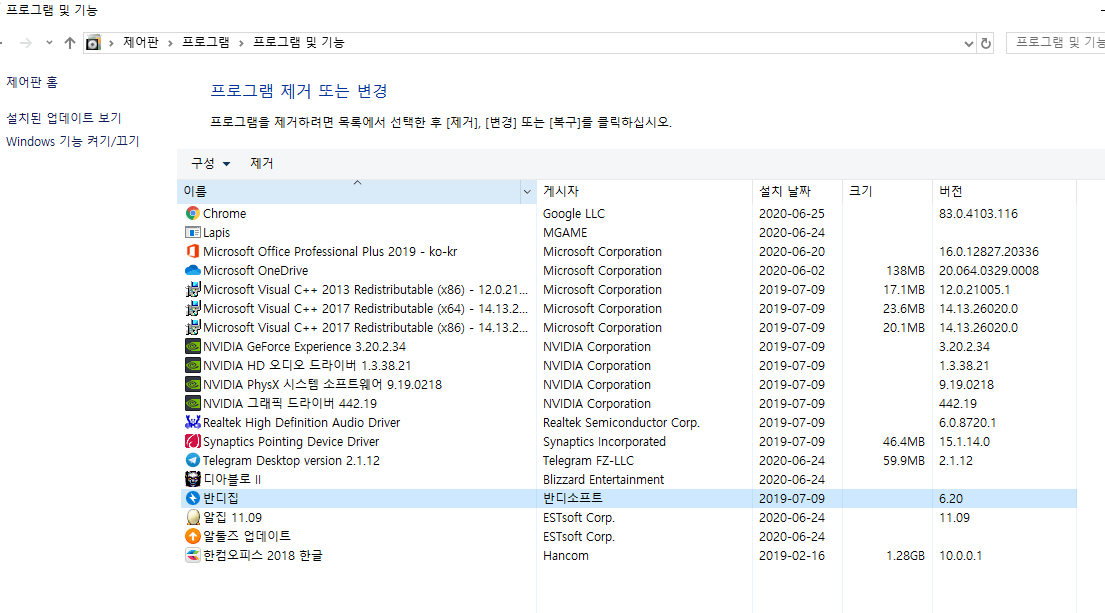Screen dimensions: 1105x613
Task: Open the recent locations dropdown arrow
Action: point(49,43)
